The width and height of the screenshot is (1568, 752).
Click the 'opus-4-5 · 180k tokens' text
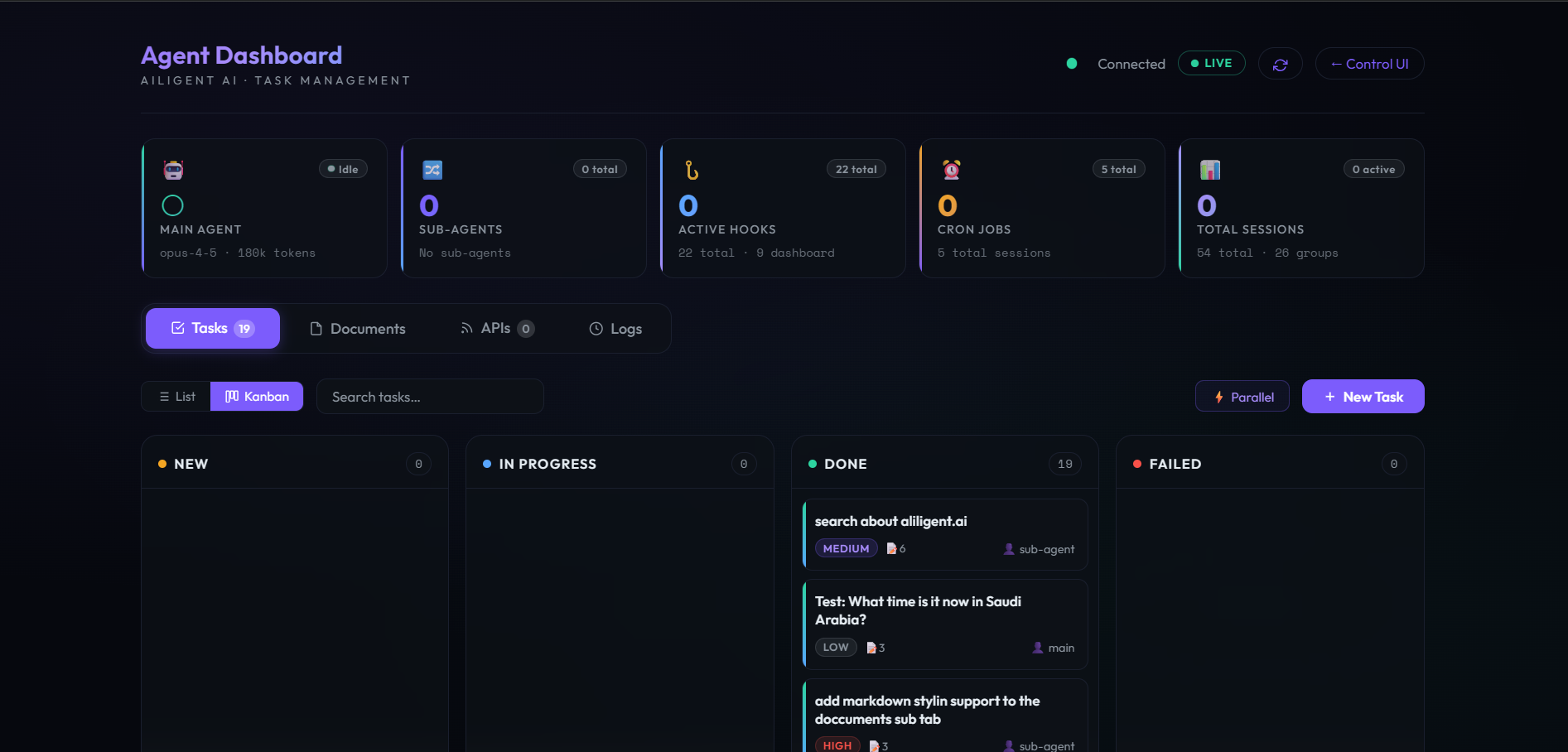[x=238, y=253]
